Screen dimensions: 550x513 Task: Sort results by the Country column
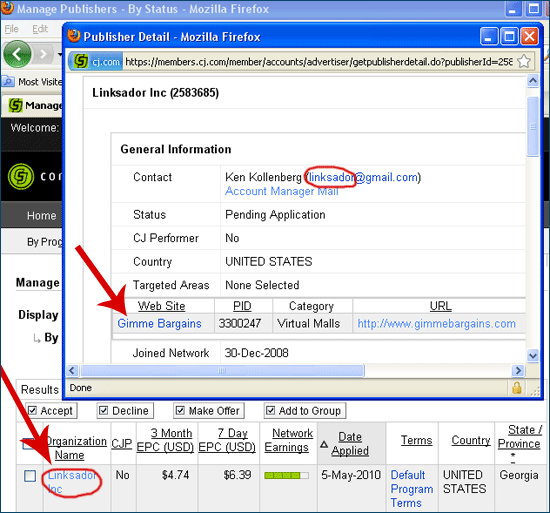tap(471, 440)
